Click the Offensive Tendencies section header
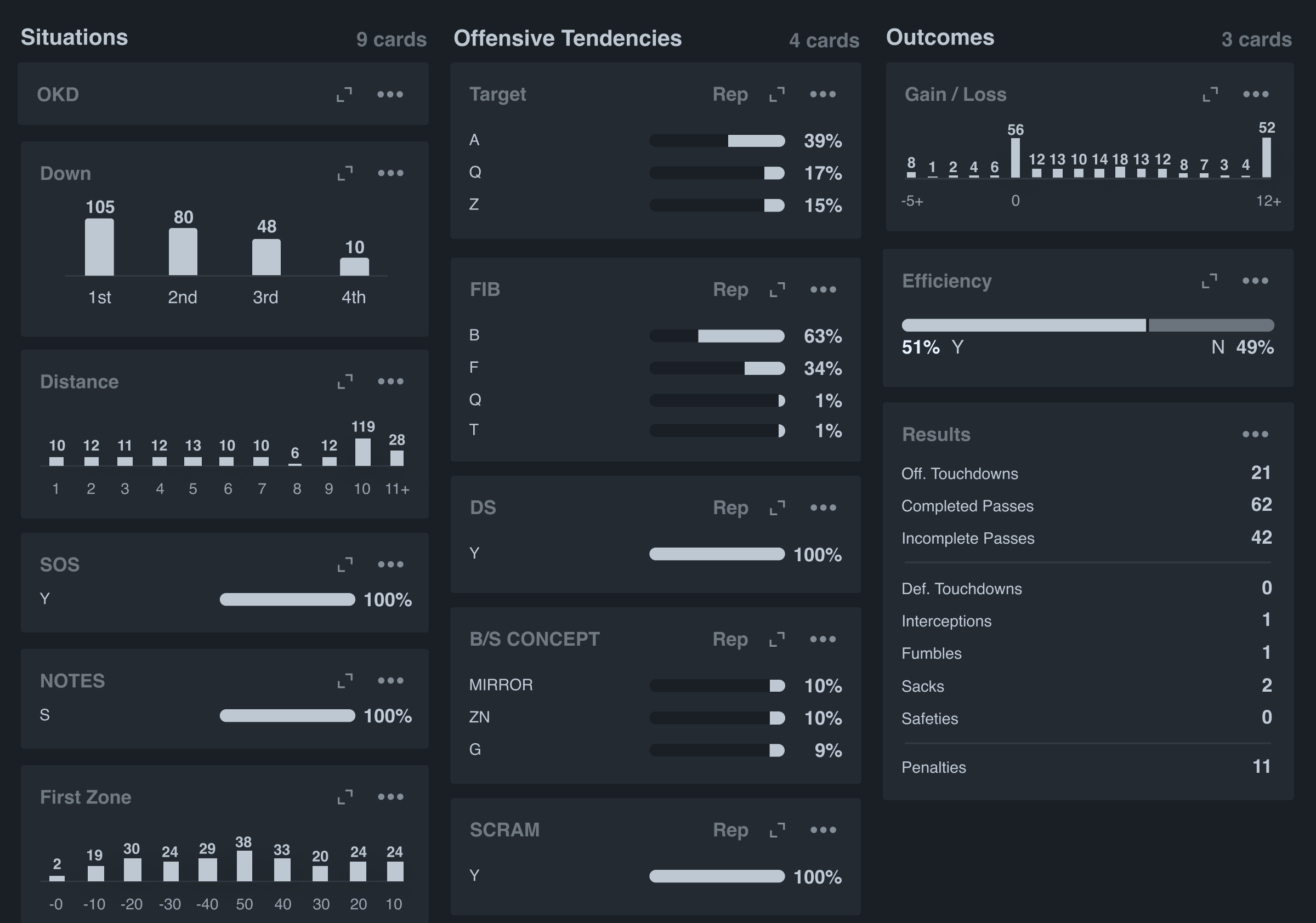The image size is (1316, 923). pyautogui.click(x=568, y=38)
